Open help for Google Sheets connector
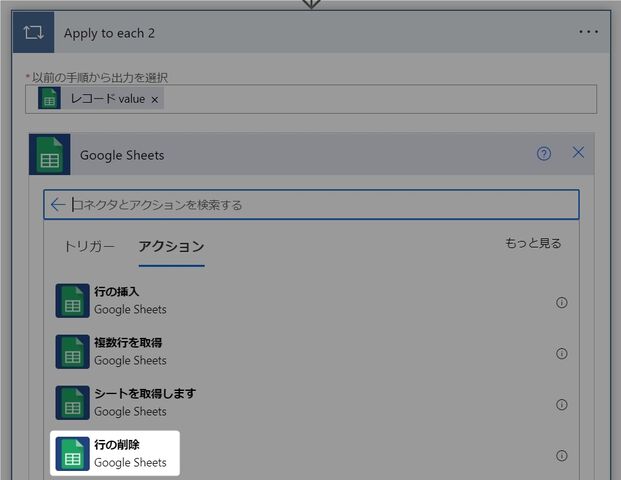621x480 pixels. pos(544,153)
